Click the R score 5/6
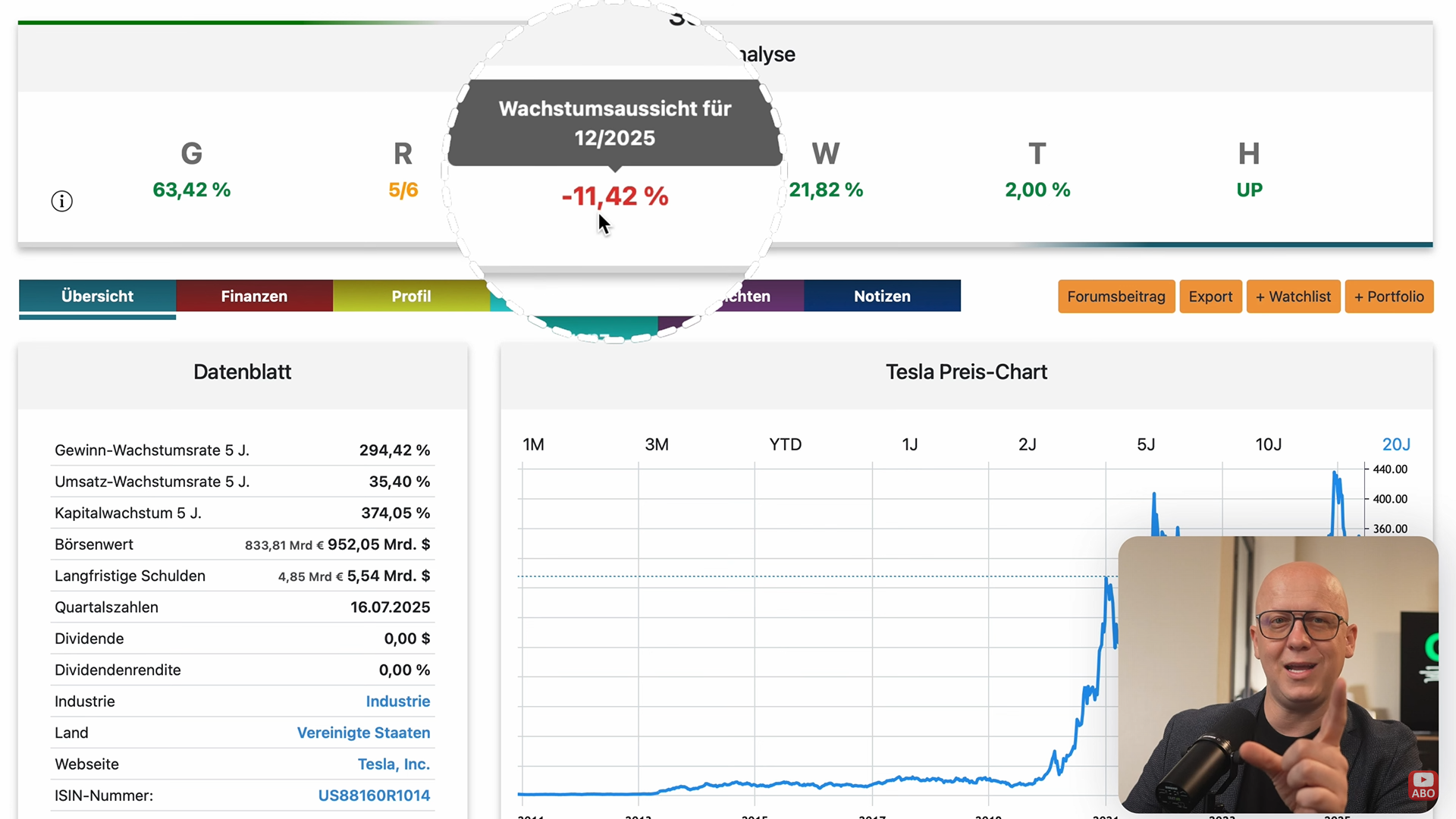This screenshot has height=819, width=1456. pos(403,190)
